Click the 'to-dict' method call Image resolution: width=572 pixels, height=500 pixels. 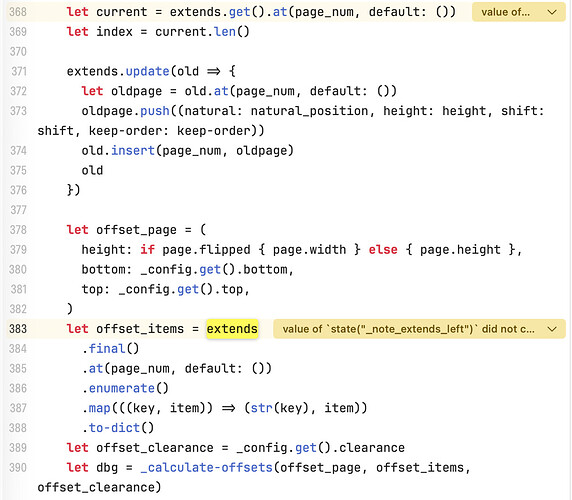pyautogui.click(x=114, y=428)
